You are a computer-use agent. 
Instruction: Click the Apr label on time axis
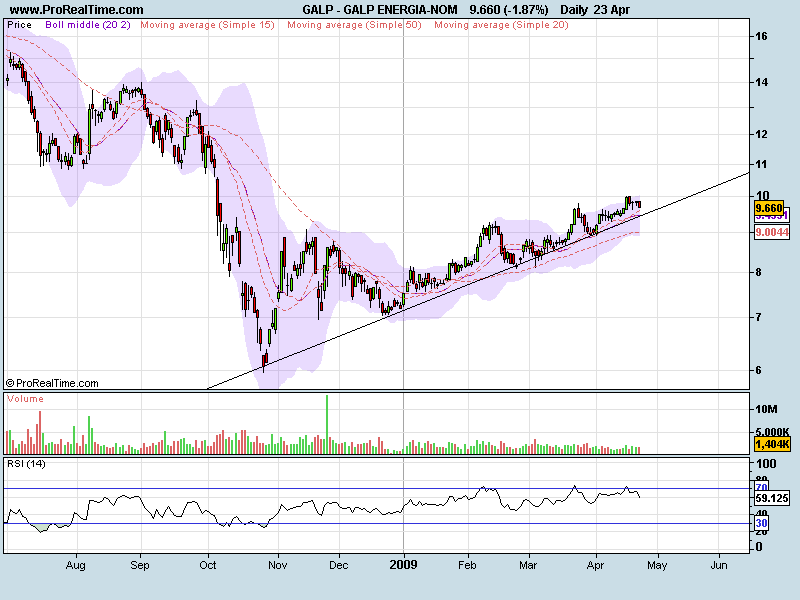click(x=595, y=565)
